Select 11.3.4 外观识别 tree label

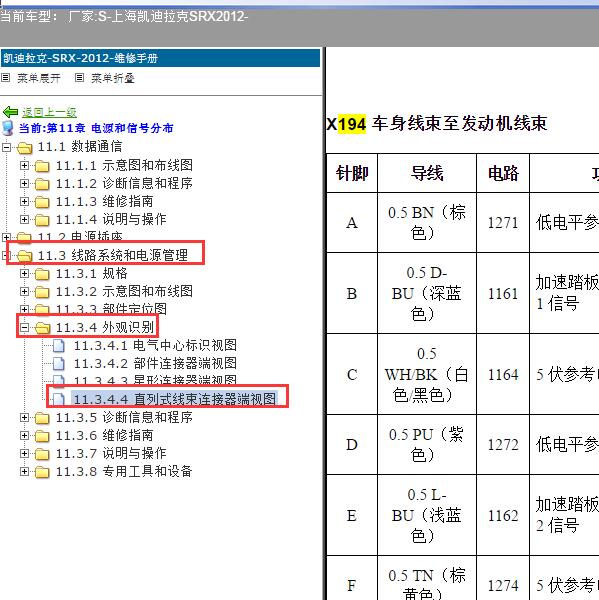pos(104,328)
